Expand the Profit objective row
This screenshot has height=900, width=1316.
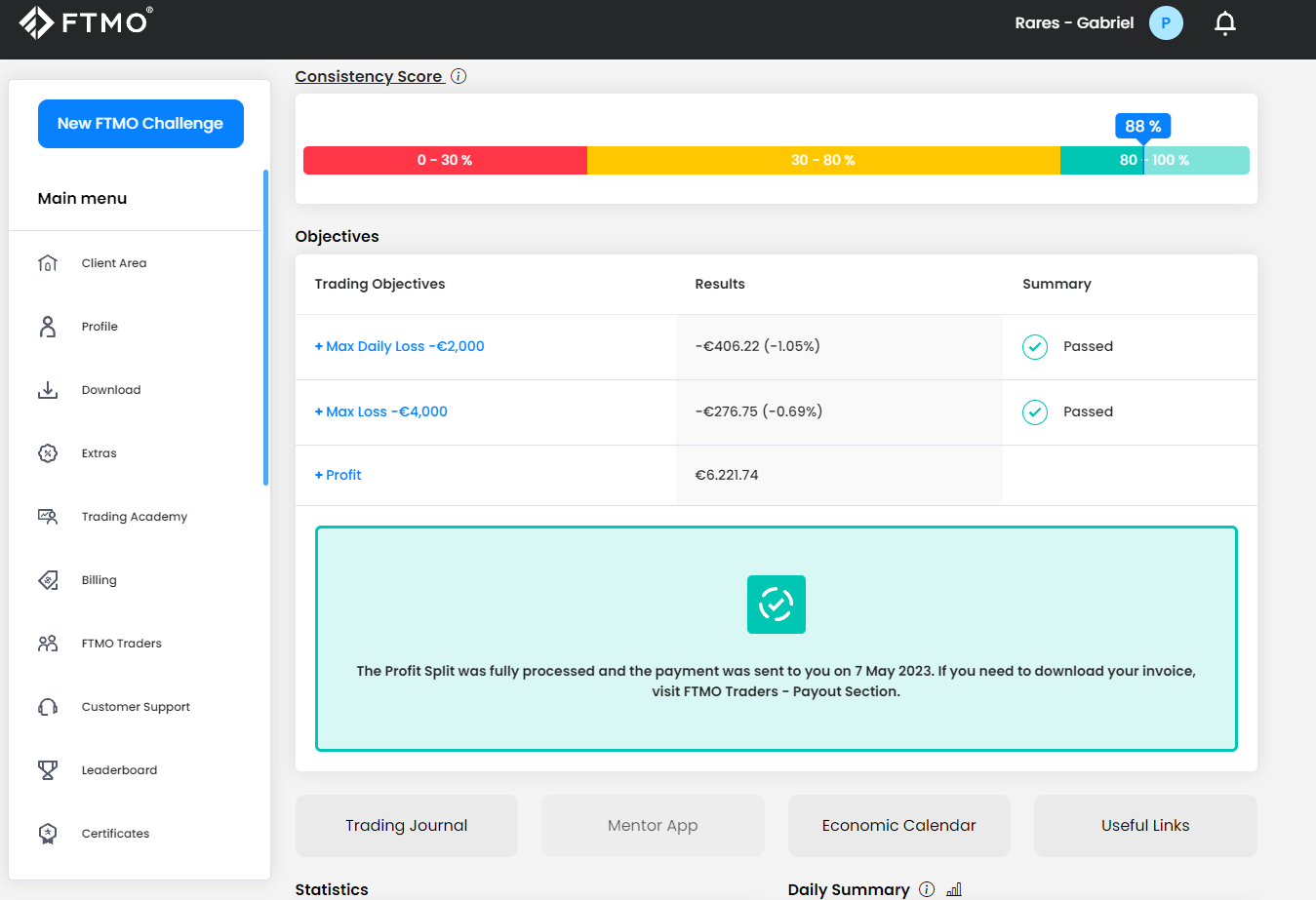click(339, 475)
